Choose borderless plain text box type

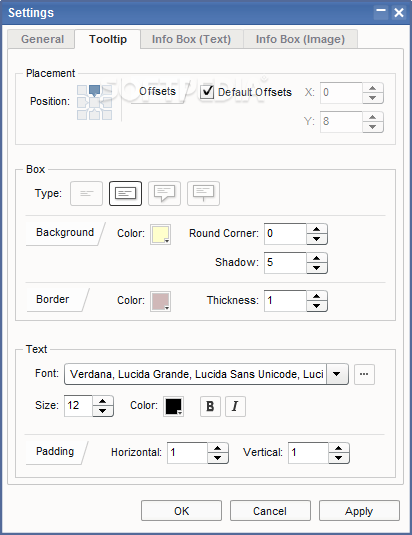[x=86, y=193]
